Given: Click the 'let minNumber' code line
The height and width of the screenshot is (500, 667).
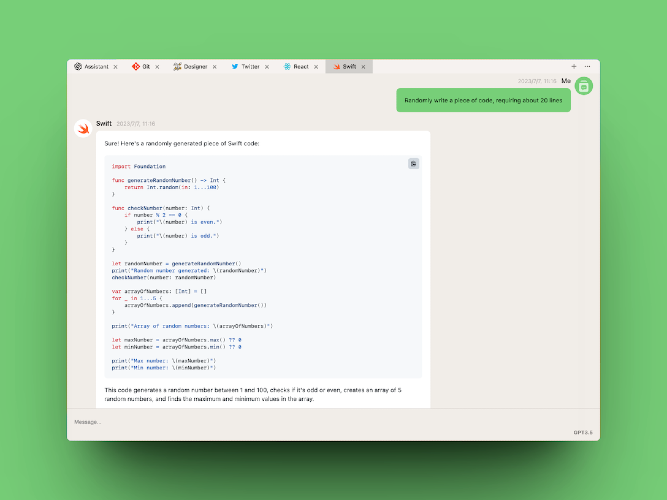Looking at the screenshot, I should click(176, 347).
